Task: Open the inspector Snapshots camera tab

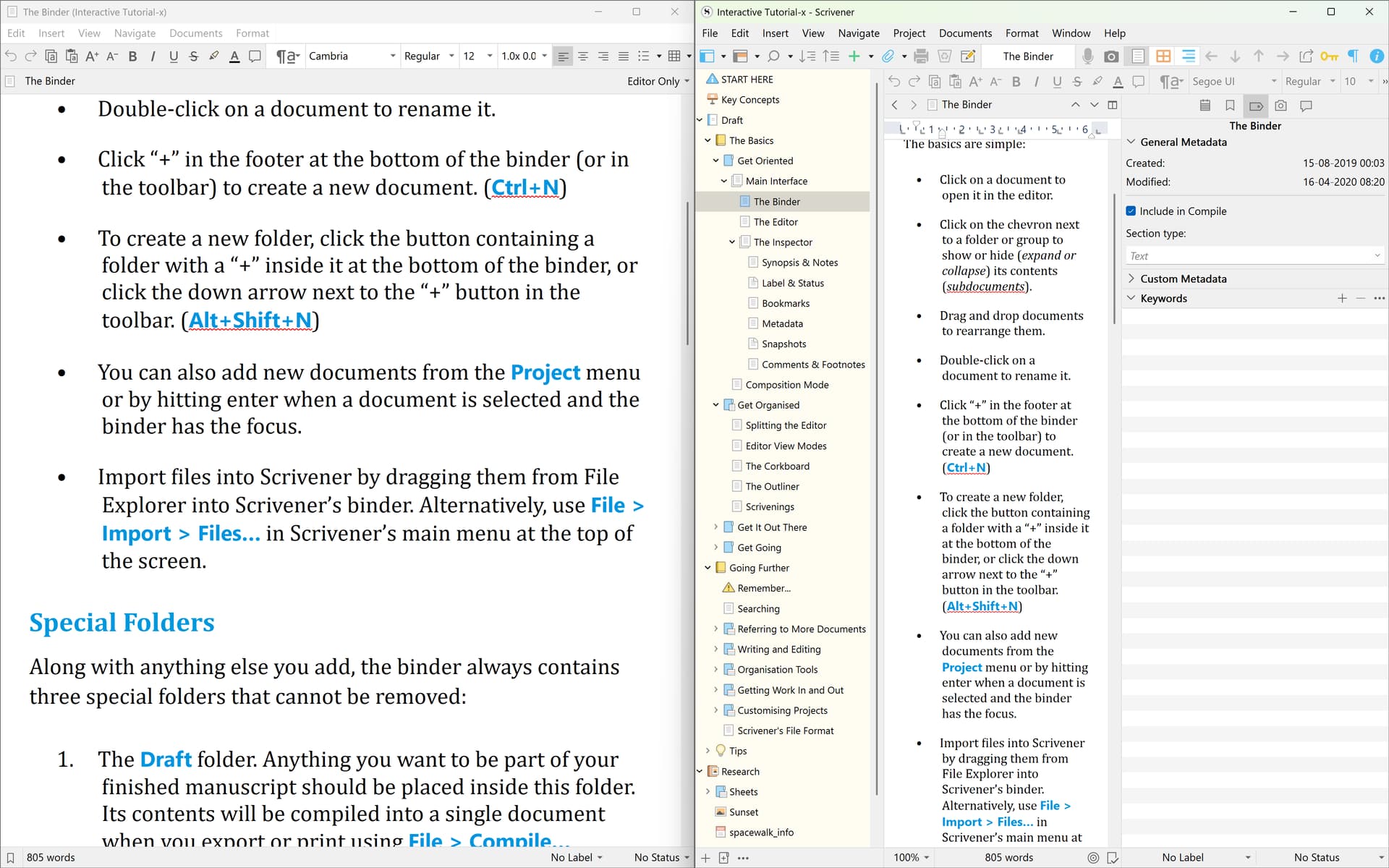Action: coord(1281,106)
